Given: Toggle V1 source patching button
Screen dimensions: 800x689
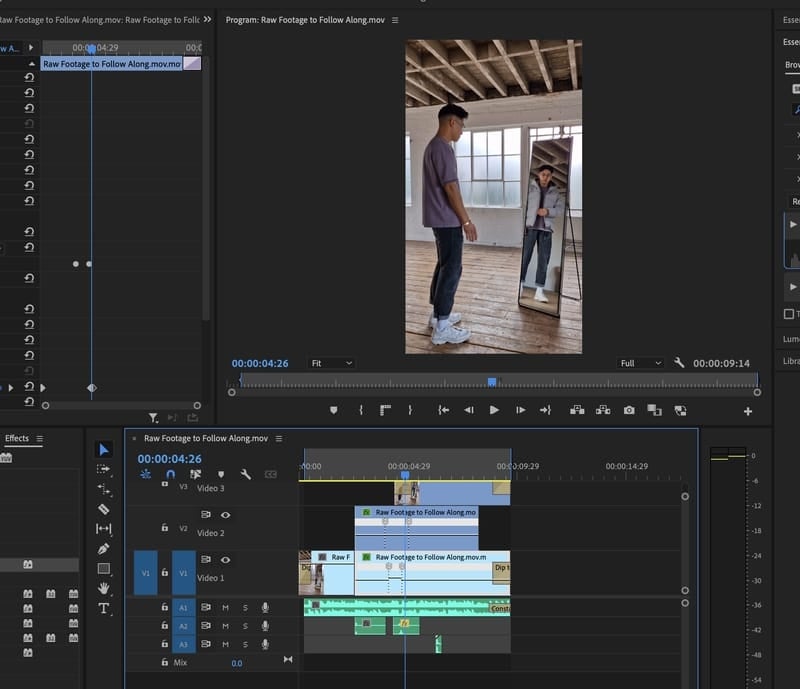Looking at the screenshot, I should [x=145, y=573].
